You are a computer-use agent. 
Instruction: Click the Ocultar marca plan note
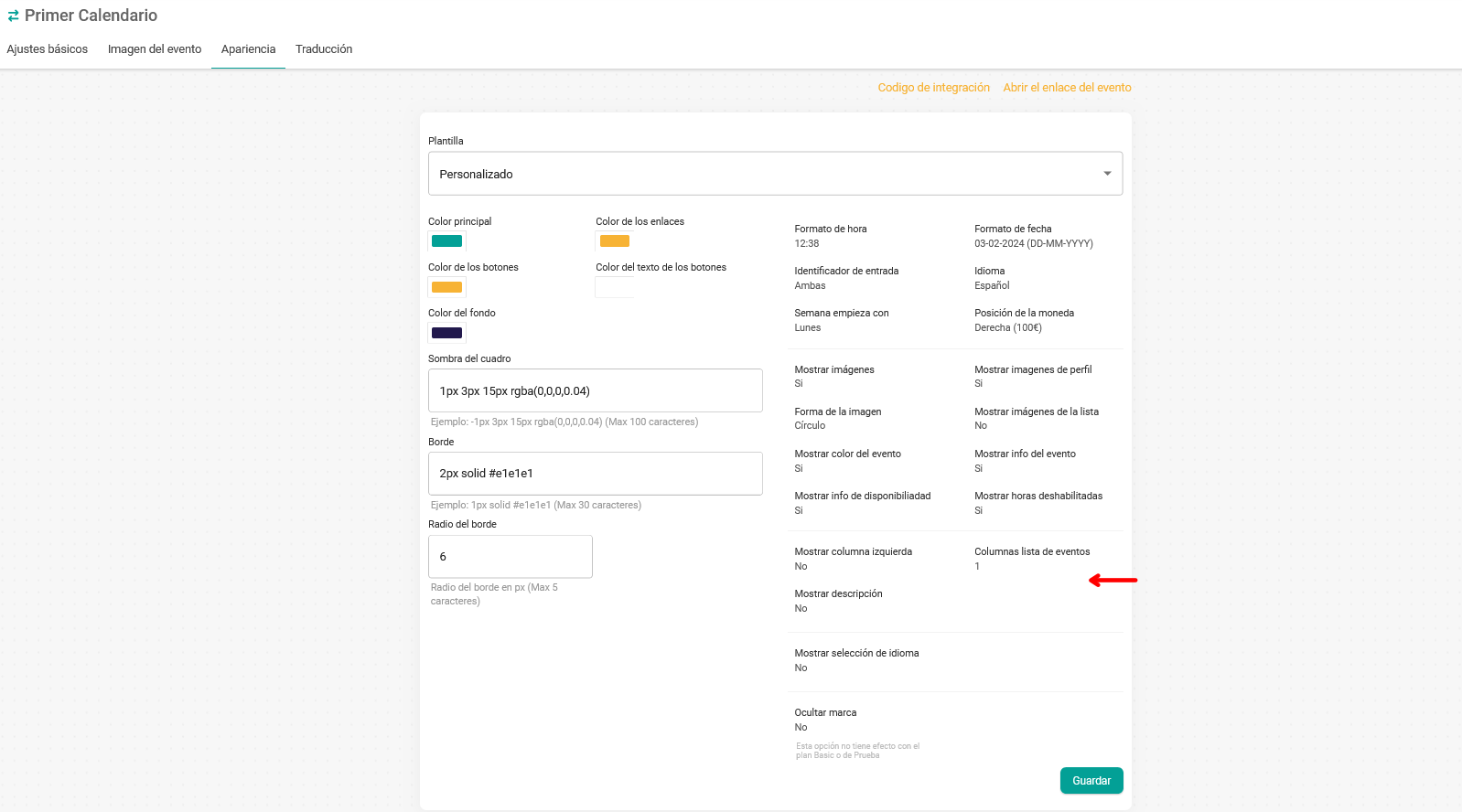(x=857, y=751)
